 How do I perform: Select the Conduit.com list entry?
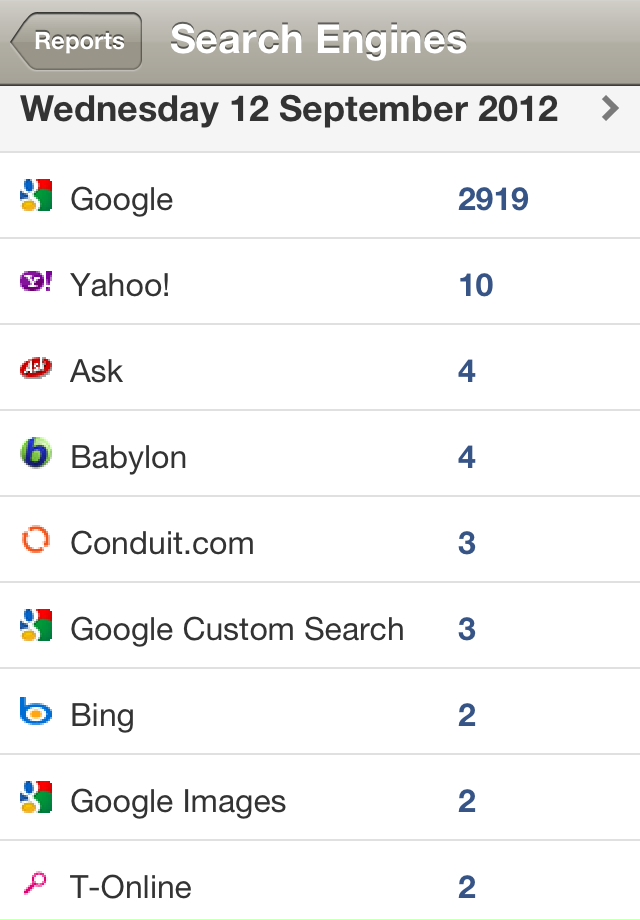tap(162, 544)
